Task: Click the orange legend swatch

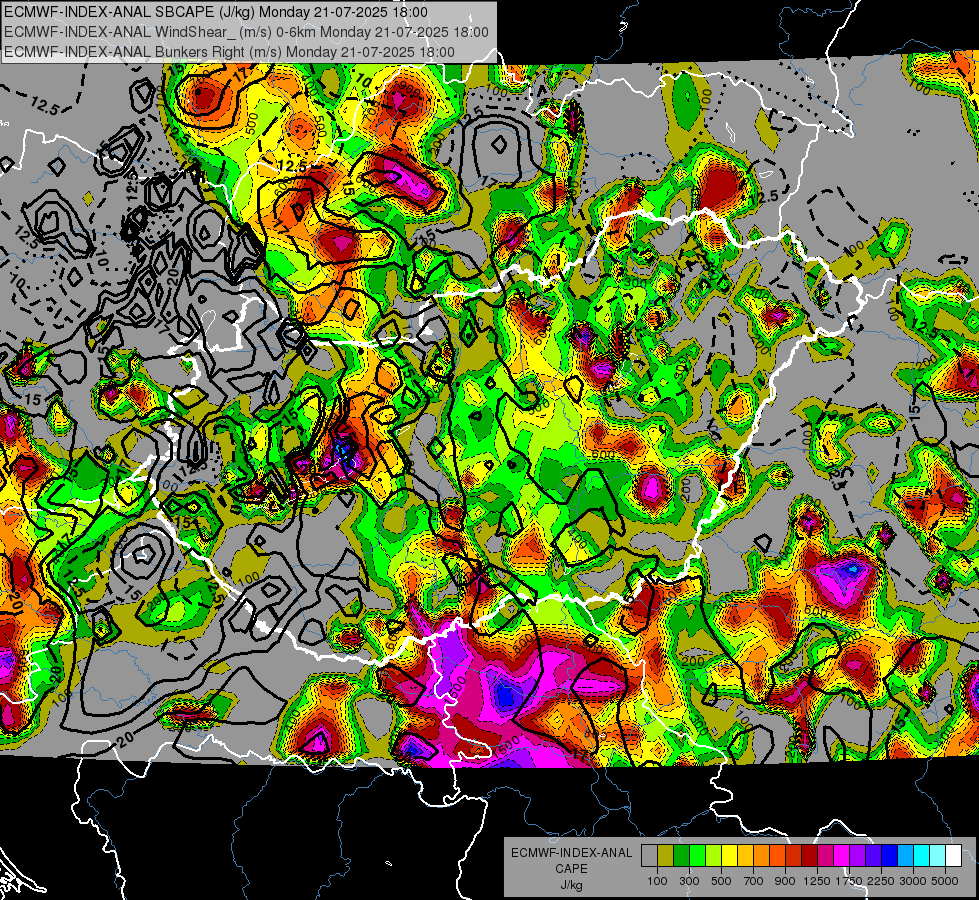Action: [x=761, y=855]
